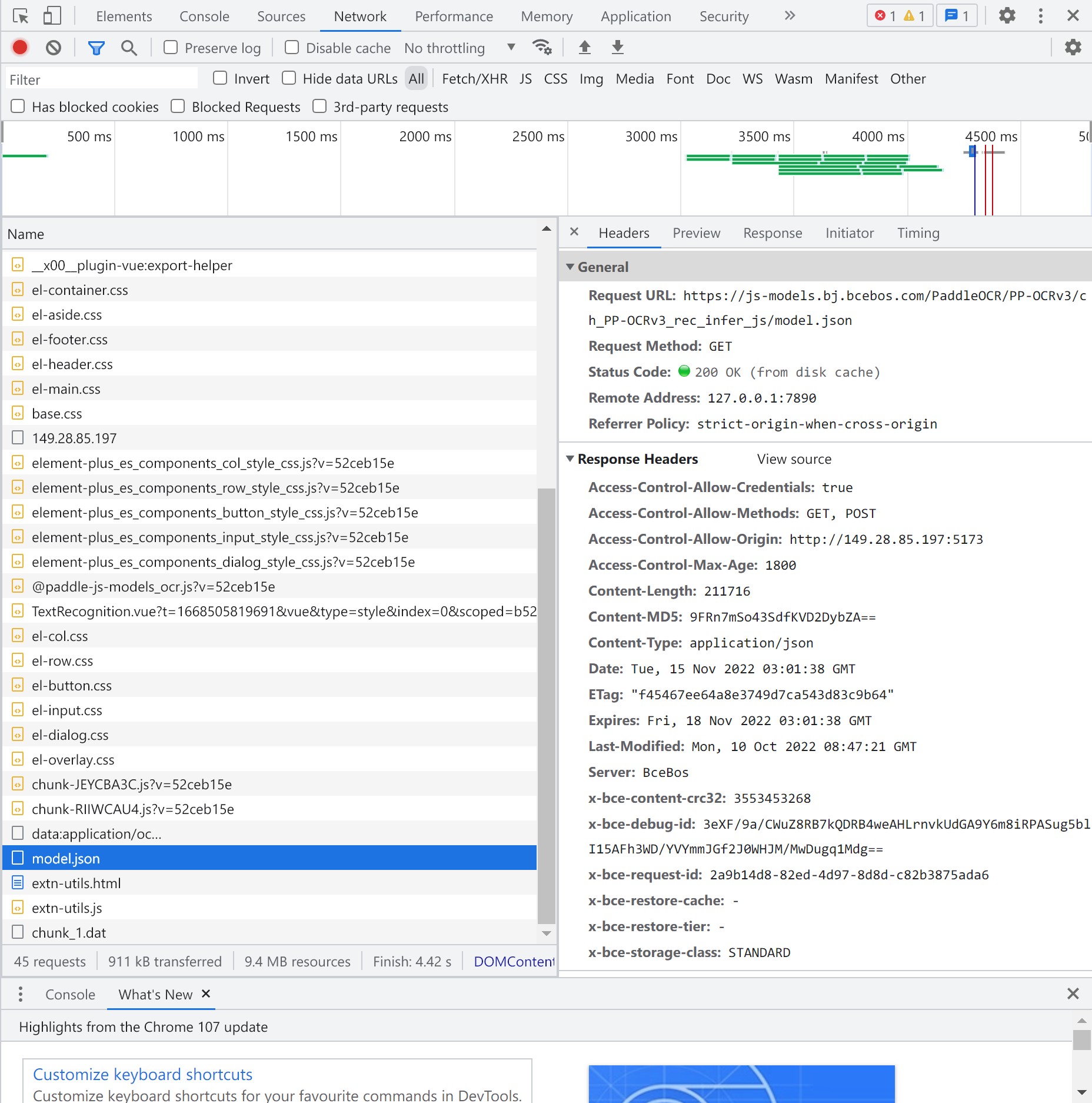Search within network requests
This screenshot has height=1103, width=1092.
(129, 47)
